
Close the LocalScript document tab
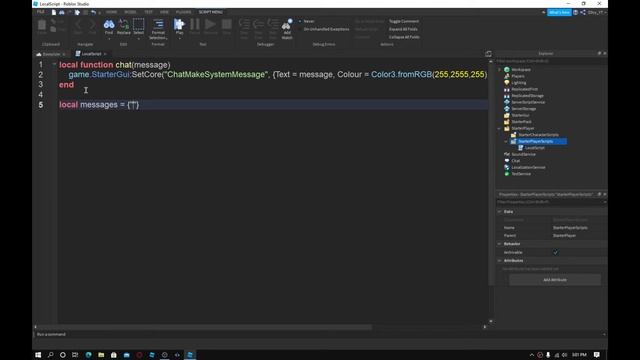click(x=105, y=54)
